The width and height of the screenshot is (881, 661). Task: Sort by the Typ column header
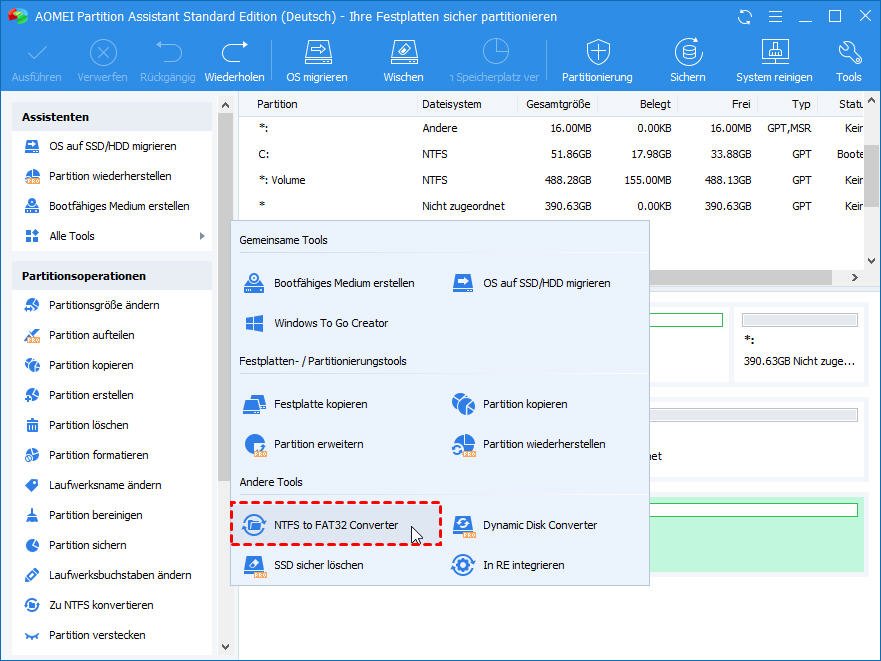801,104
